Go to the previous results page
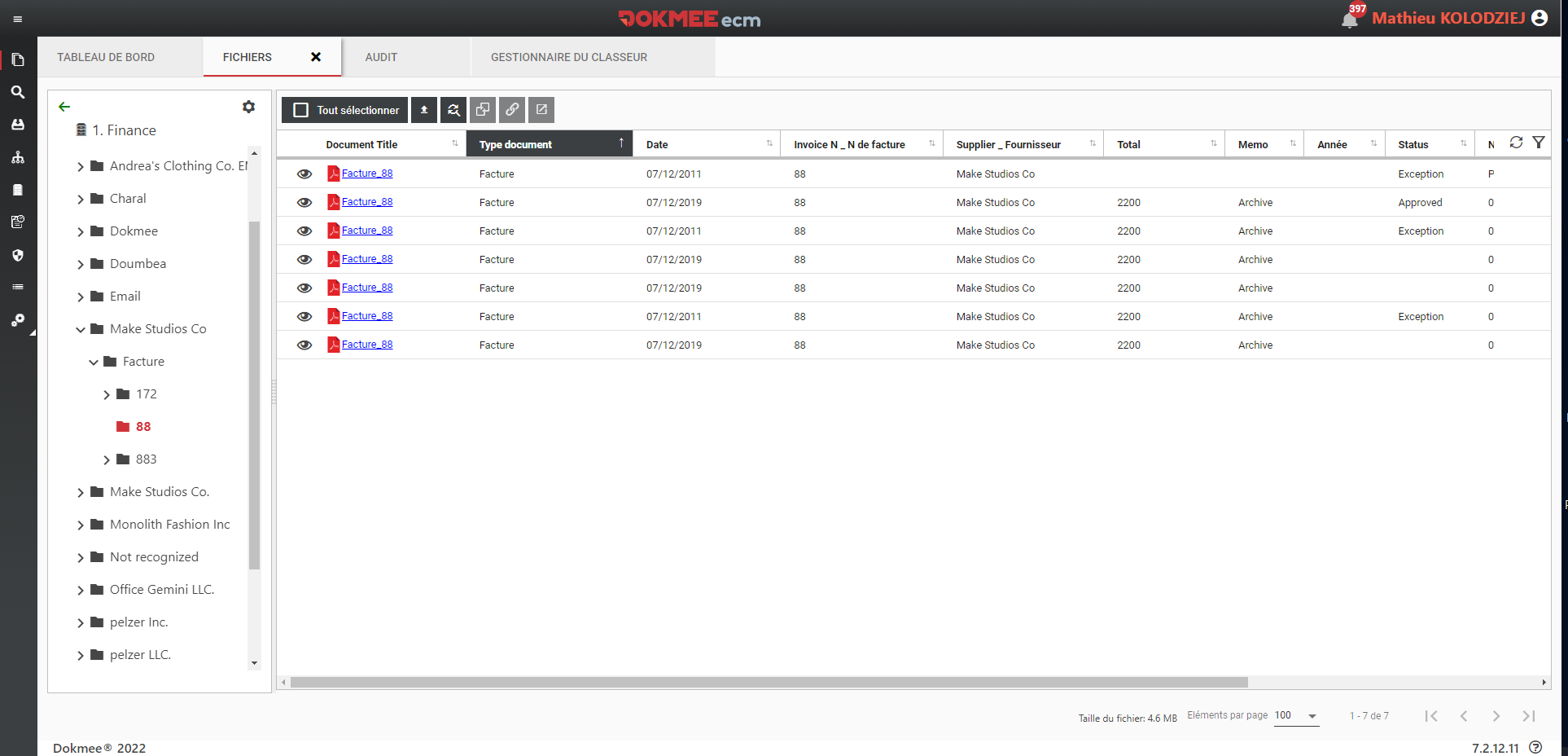This screenshot has width=1568, height=756. coord(1464,716)
